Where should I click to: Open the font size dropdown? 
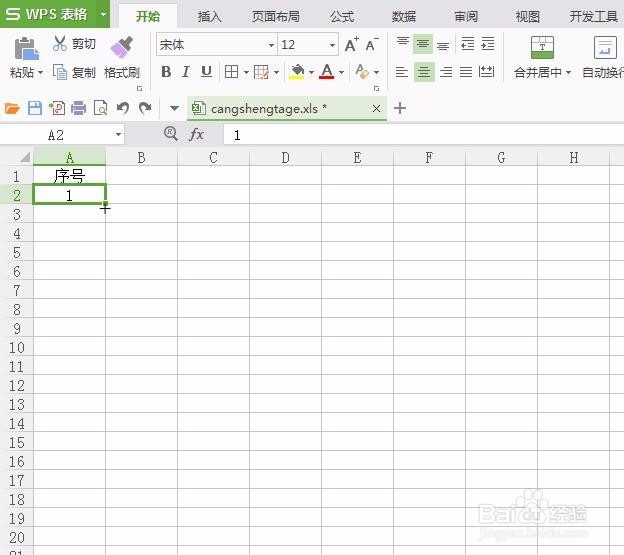[332, 45]
